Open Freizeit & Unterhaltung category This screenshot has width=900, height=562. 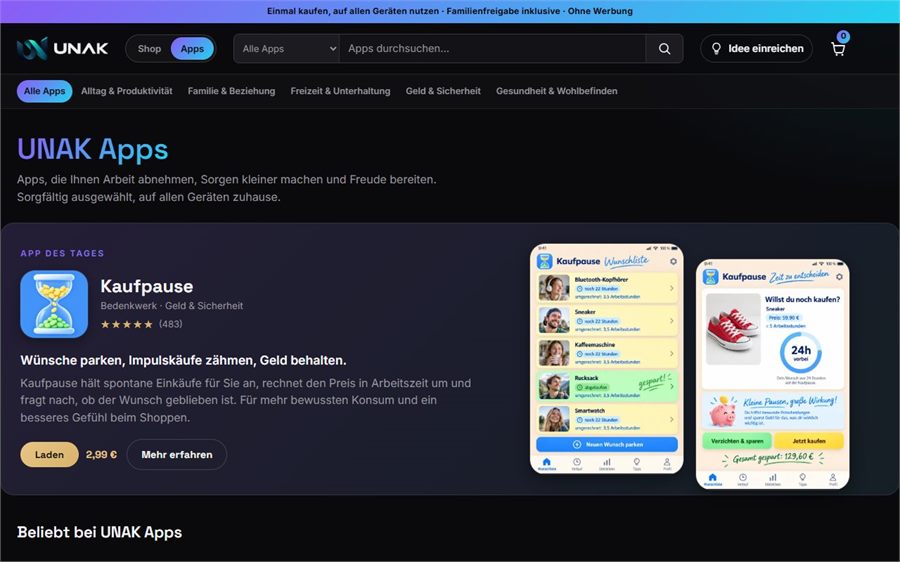pyautogui.click(x=340, y=91)
